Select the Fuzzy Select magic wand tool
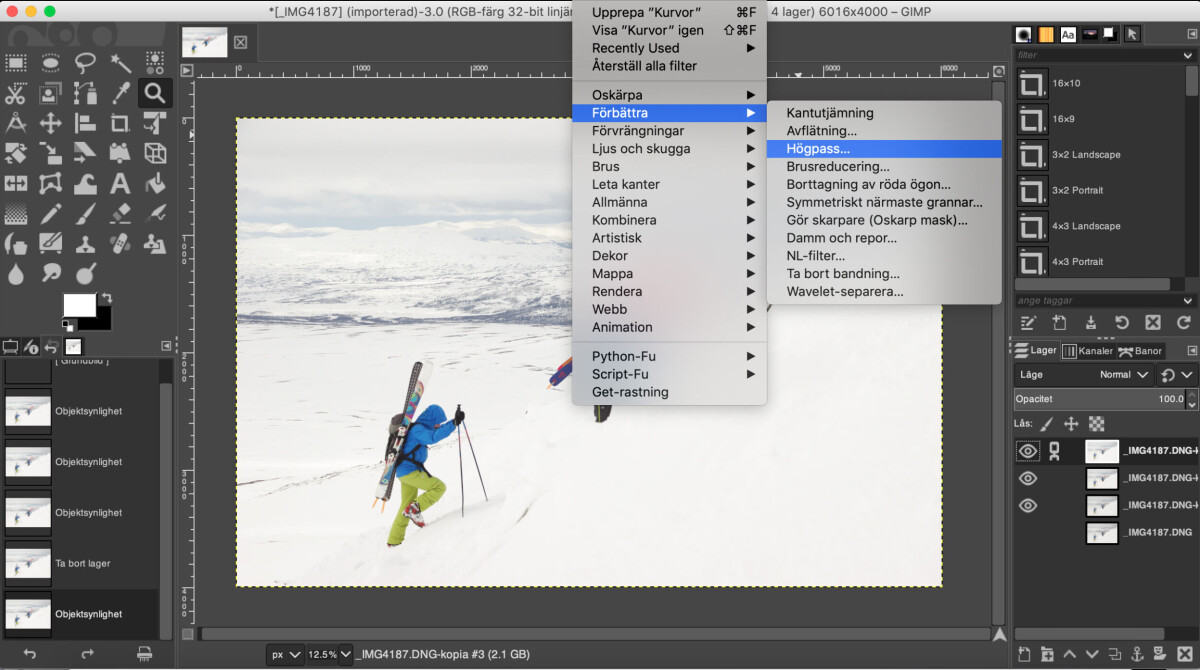Image resolution: width=1200 pixels, height=670 pixels. (121, 63)
